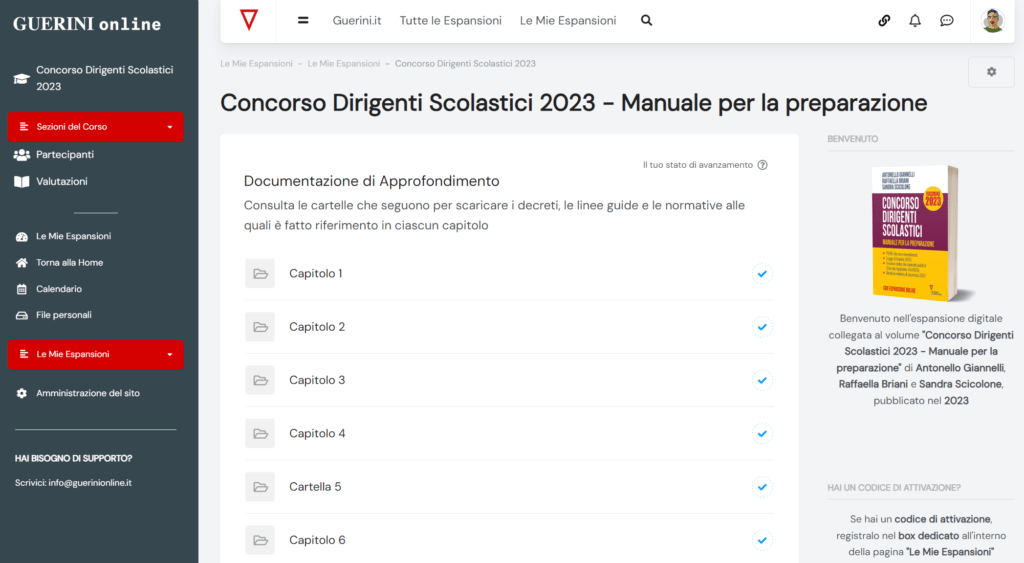This screenshot has width=1024, height=563.
Task: Open the Partecipanti sidebar link
Action: click(x=65, y=155)
